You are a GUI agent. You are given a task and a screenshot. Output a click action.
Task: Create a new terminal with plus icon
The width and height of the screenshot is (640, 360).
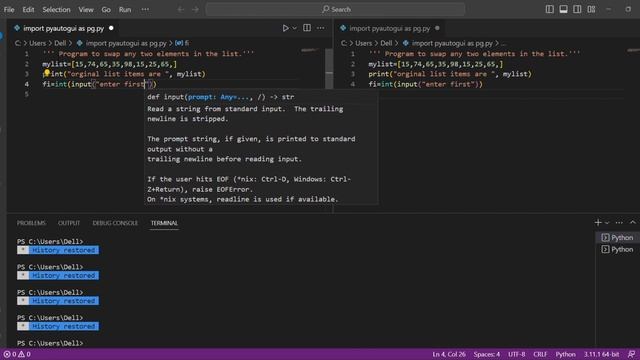598,222
